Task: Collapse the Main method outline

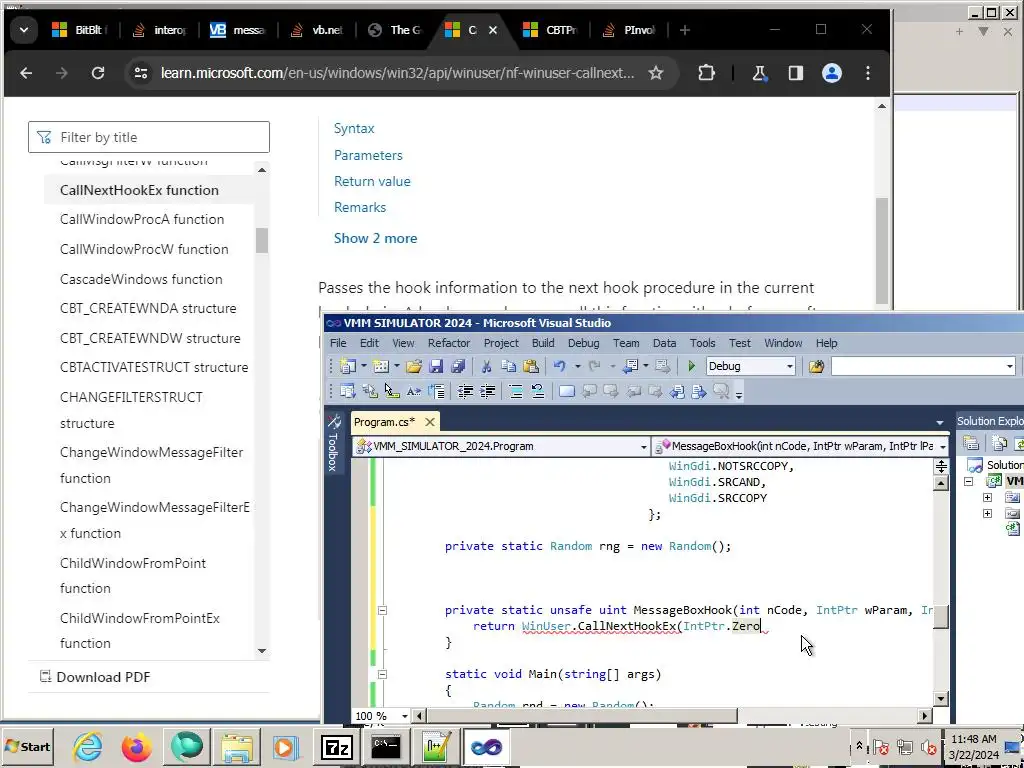Action: pos(383,674)
